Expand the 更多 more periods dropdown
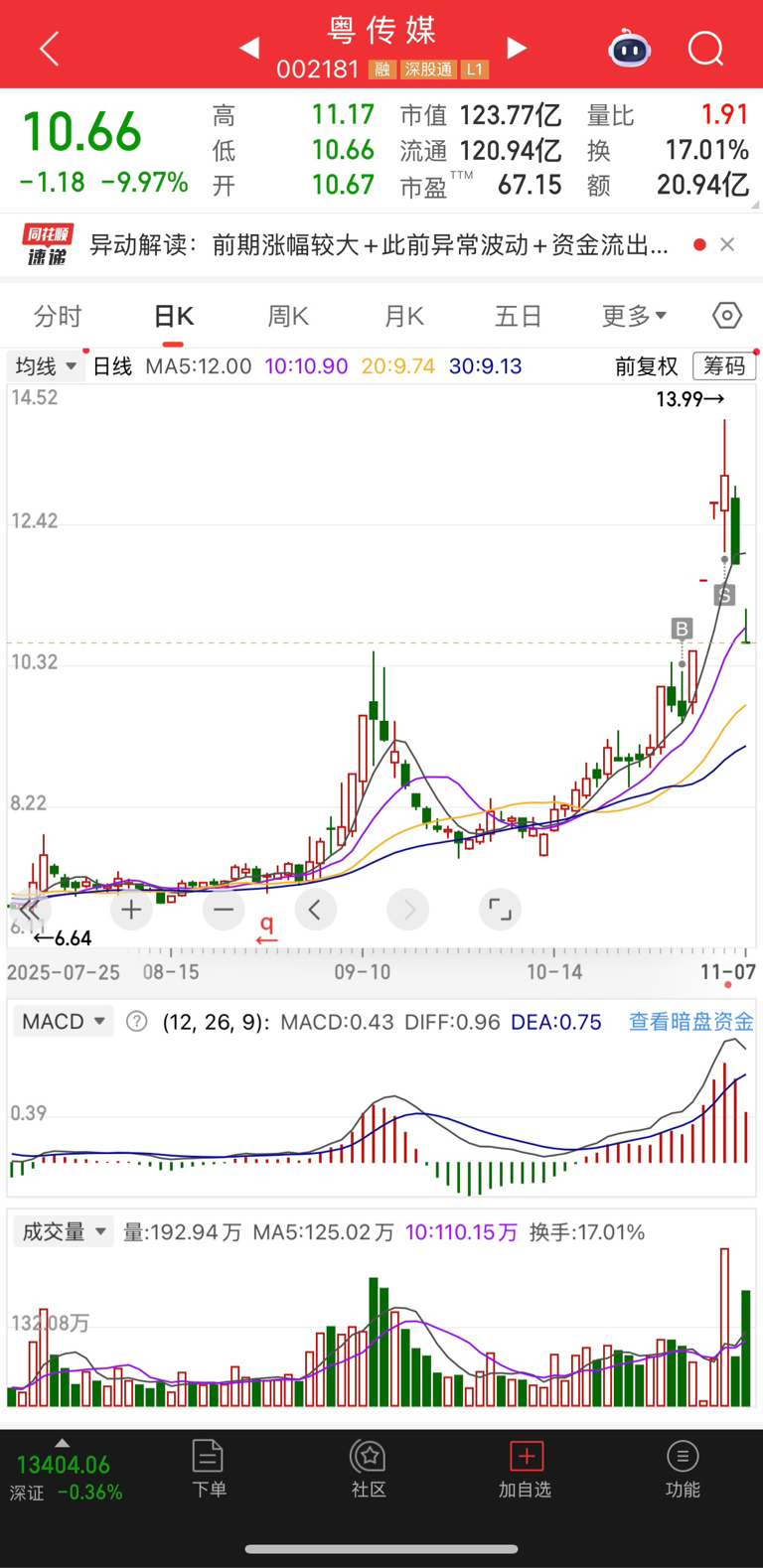This screenshot has width=763, height=1568. coord(634,317)
